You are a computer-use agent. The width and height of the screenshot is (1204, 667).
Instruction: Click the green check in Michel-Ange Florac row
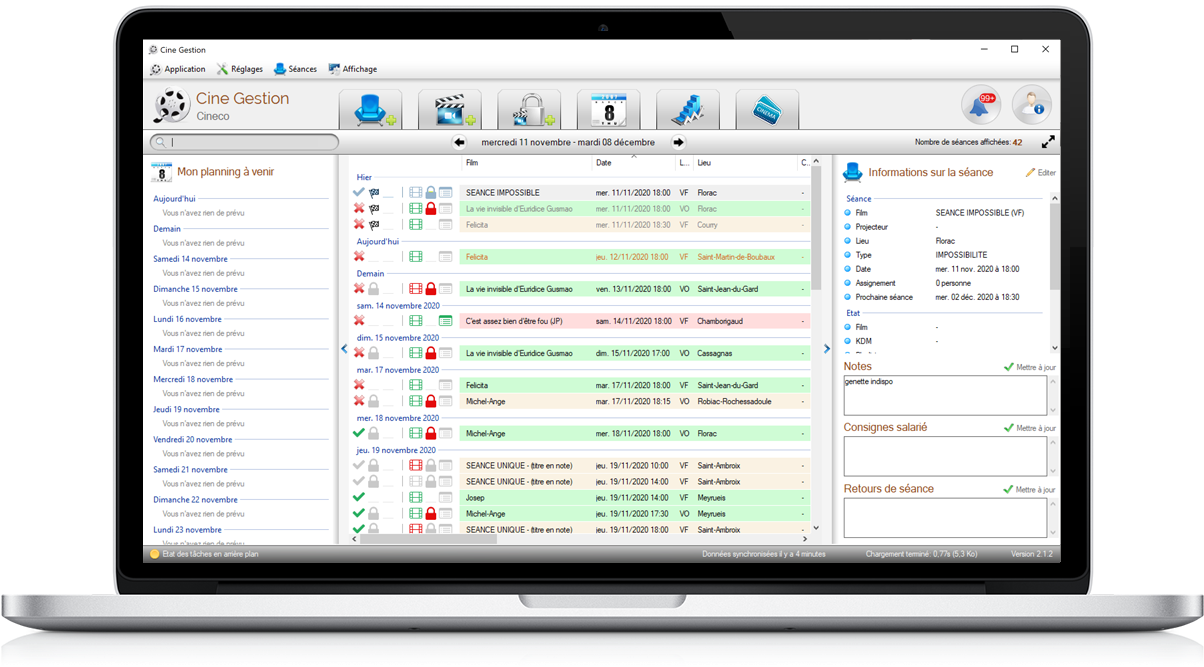click(x=359, y=433)
